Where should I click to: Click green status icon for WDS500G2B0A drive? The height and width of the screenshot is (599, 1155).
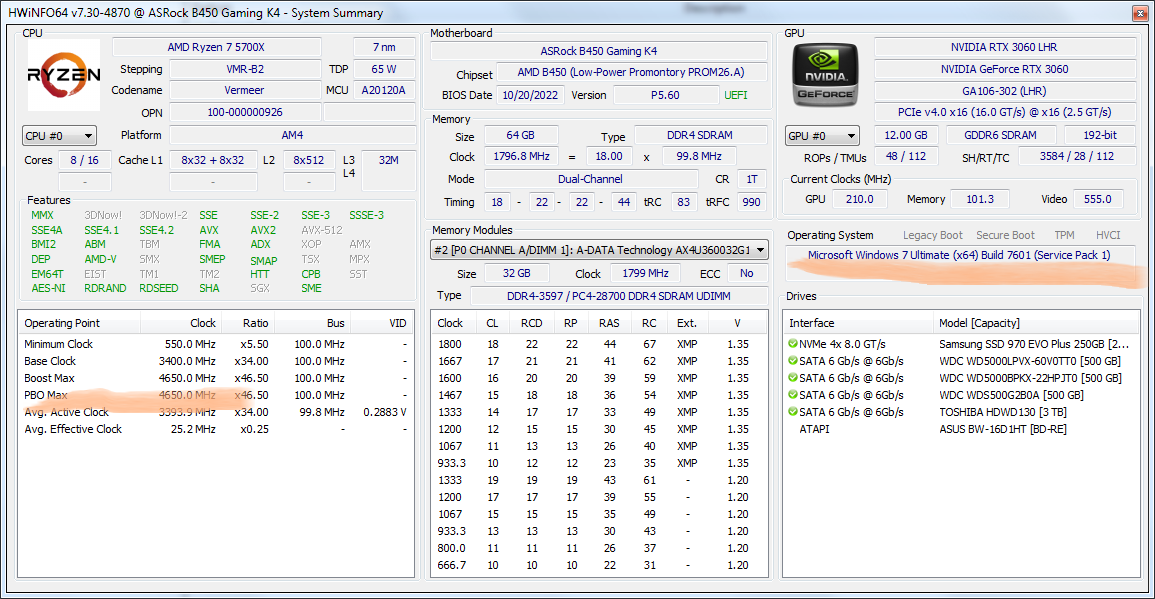tap(793, 394)
